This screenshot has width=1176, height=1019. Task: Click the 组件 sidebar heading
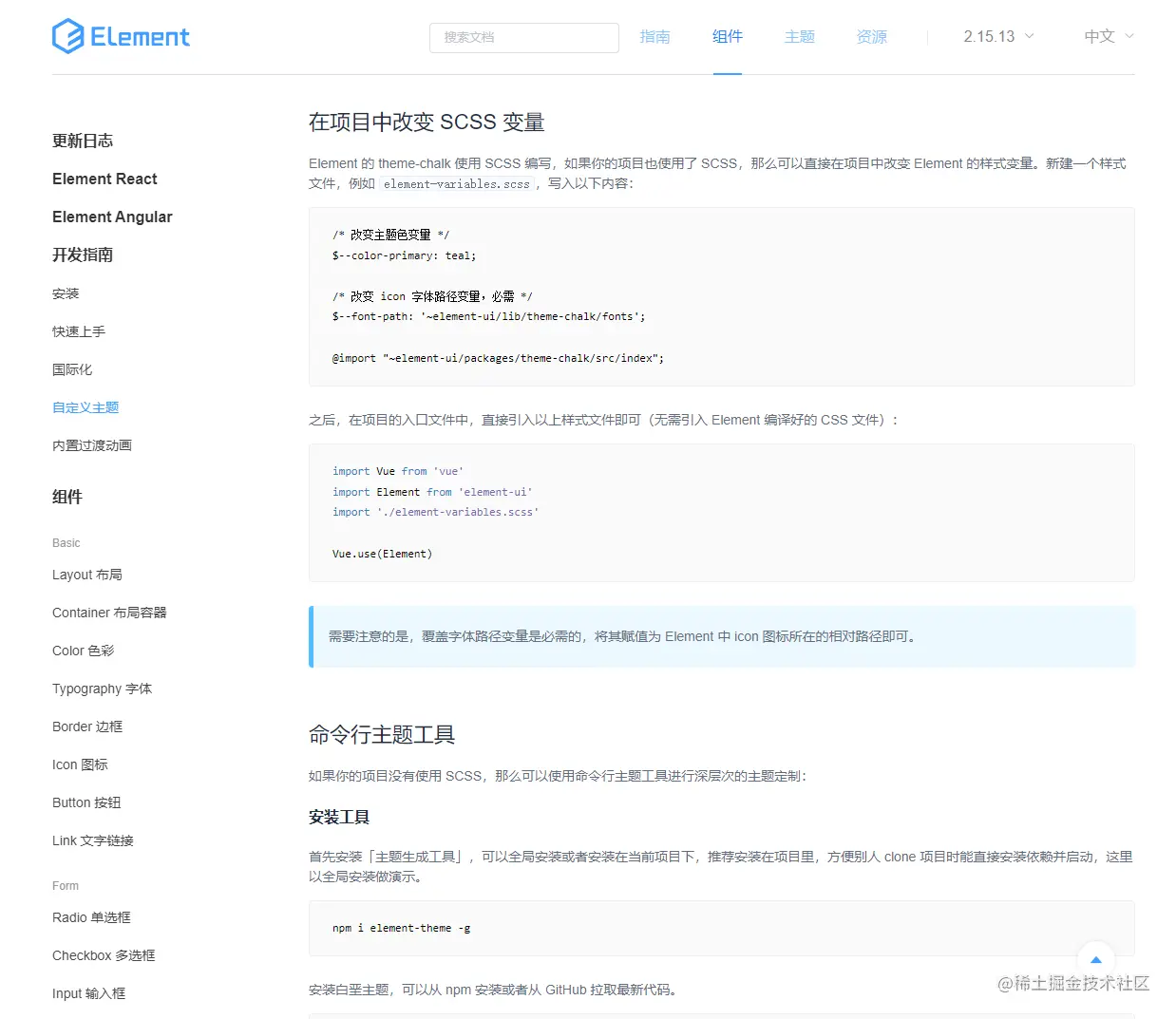pyautogui.click(x=67, y=497)
